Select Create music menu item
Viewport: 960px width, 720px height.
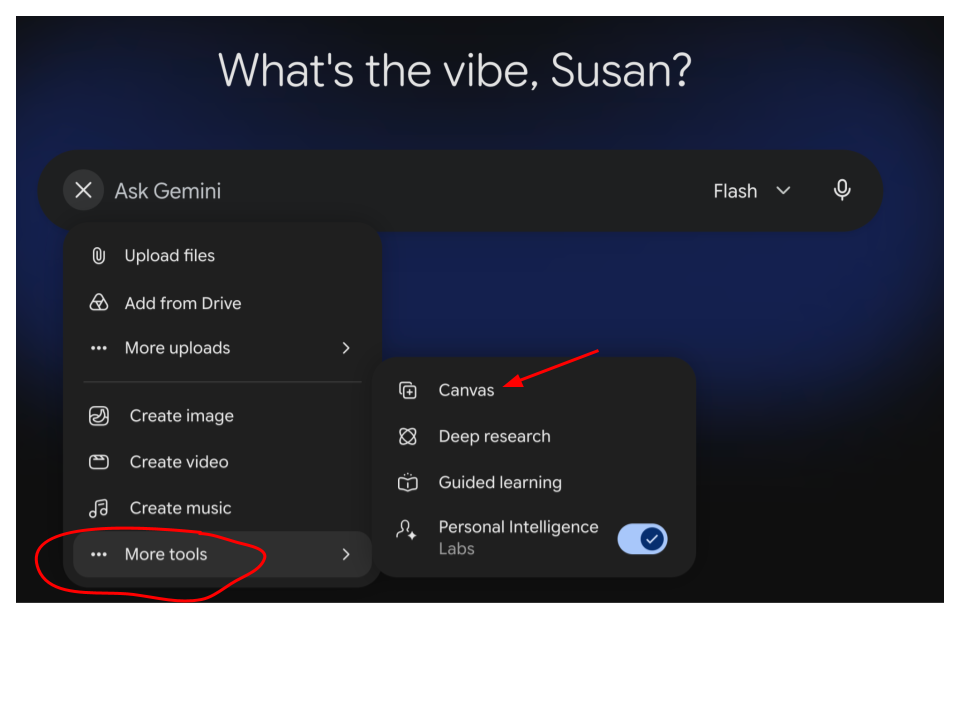(x=222, y=508)
